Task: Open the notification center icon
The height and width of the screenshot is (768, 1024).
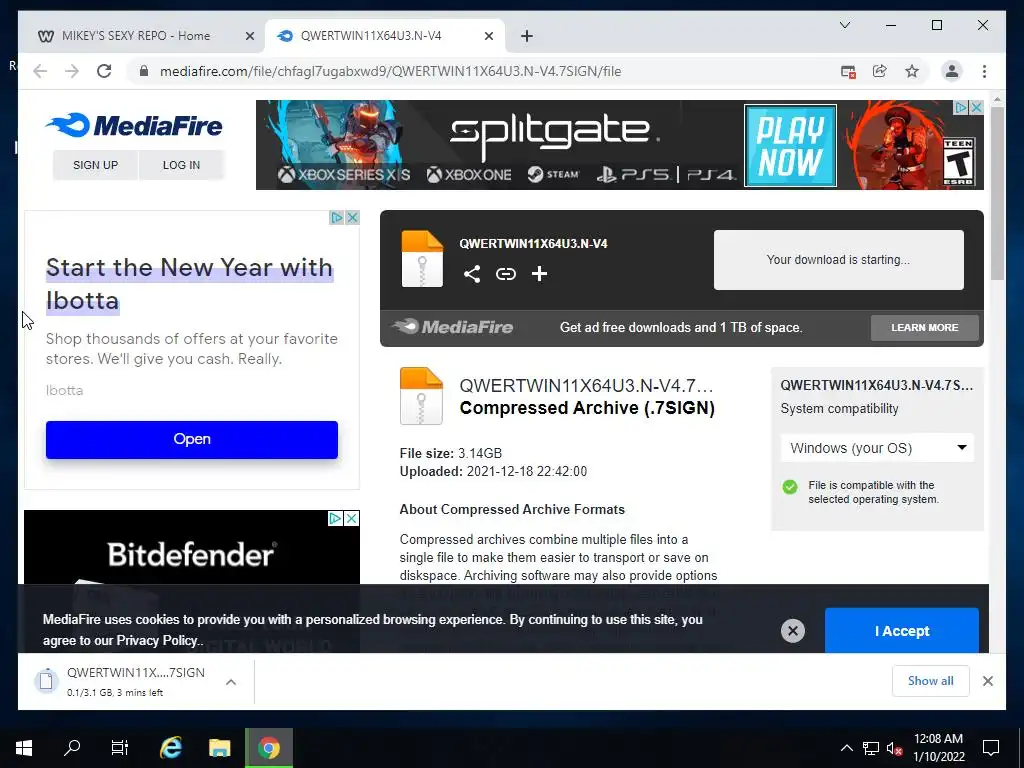Action: point(991,748)
